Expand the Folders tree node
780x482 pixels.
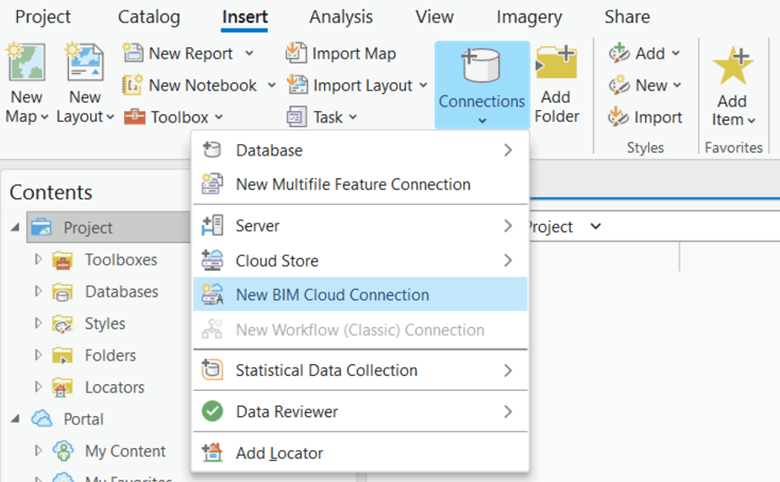(38, 355)
